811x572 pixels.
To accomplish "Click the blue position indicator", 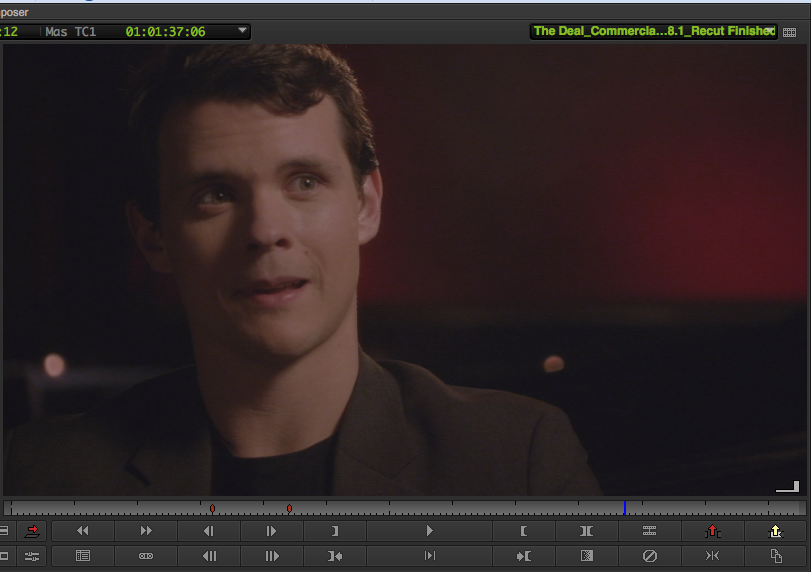I will coord(625,507).
